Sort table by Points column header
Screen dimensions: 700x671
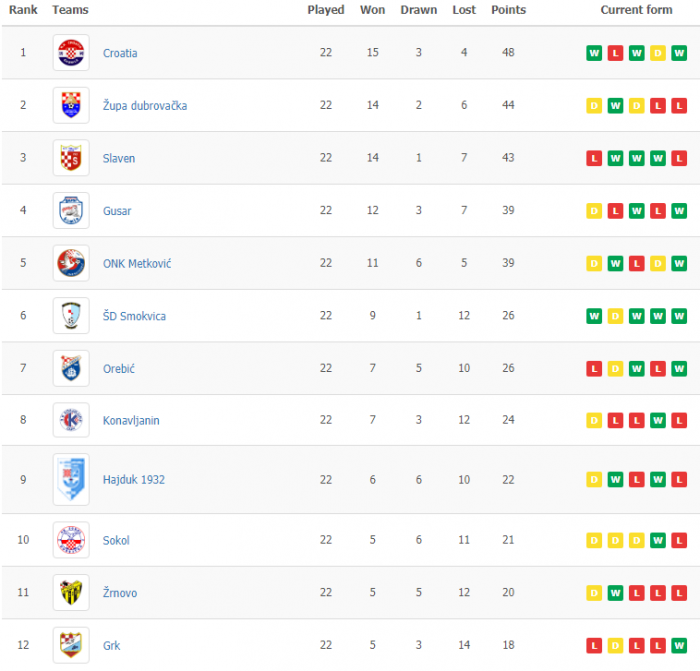pyautogui.click(x=508, y=10)
